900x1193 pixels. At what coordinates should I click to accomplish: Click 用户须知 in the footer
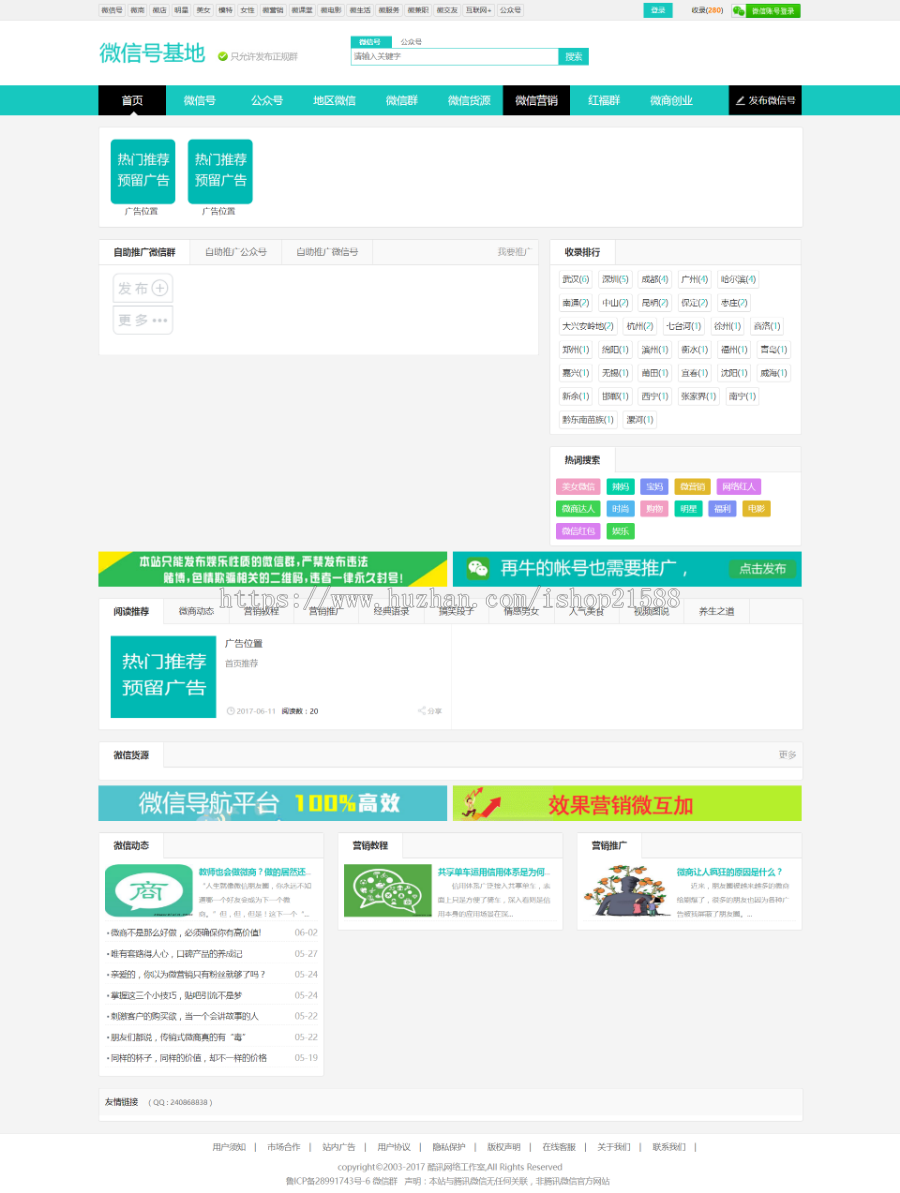229,1147
